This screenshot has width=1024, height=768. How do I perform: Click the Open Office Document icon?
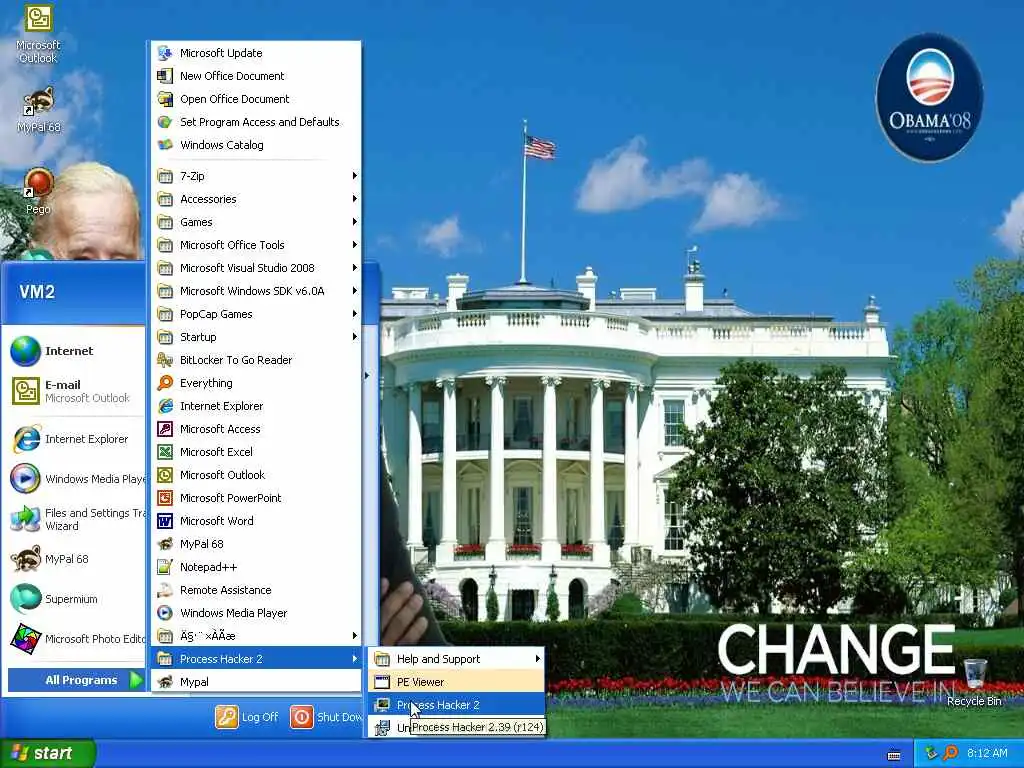click(165, 99)
